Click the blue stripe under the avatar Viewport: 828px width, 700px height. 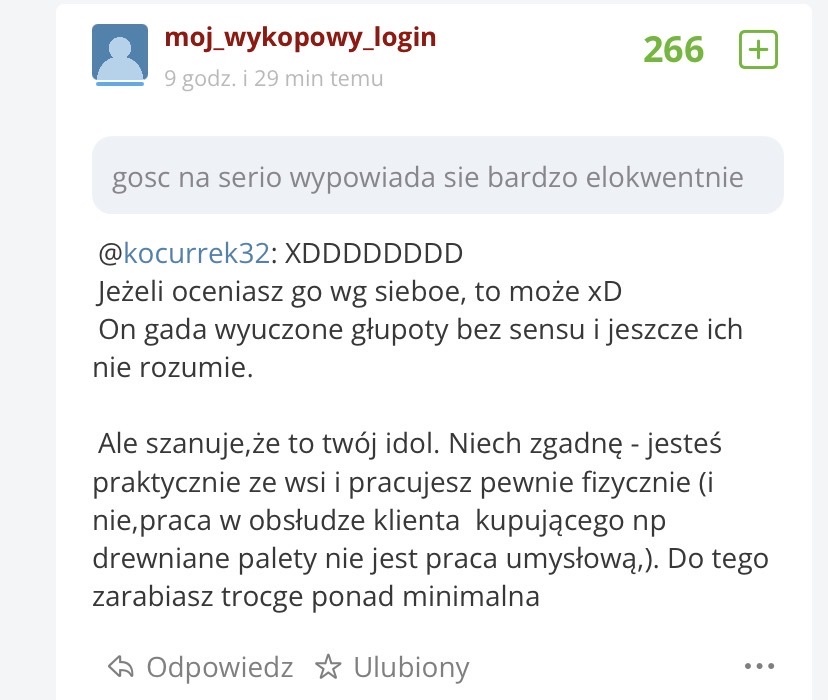[x=120, y=83]
